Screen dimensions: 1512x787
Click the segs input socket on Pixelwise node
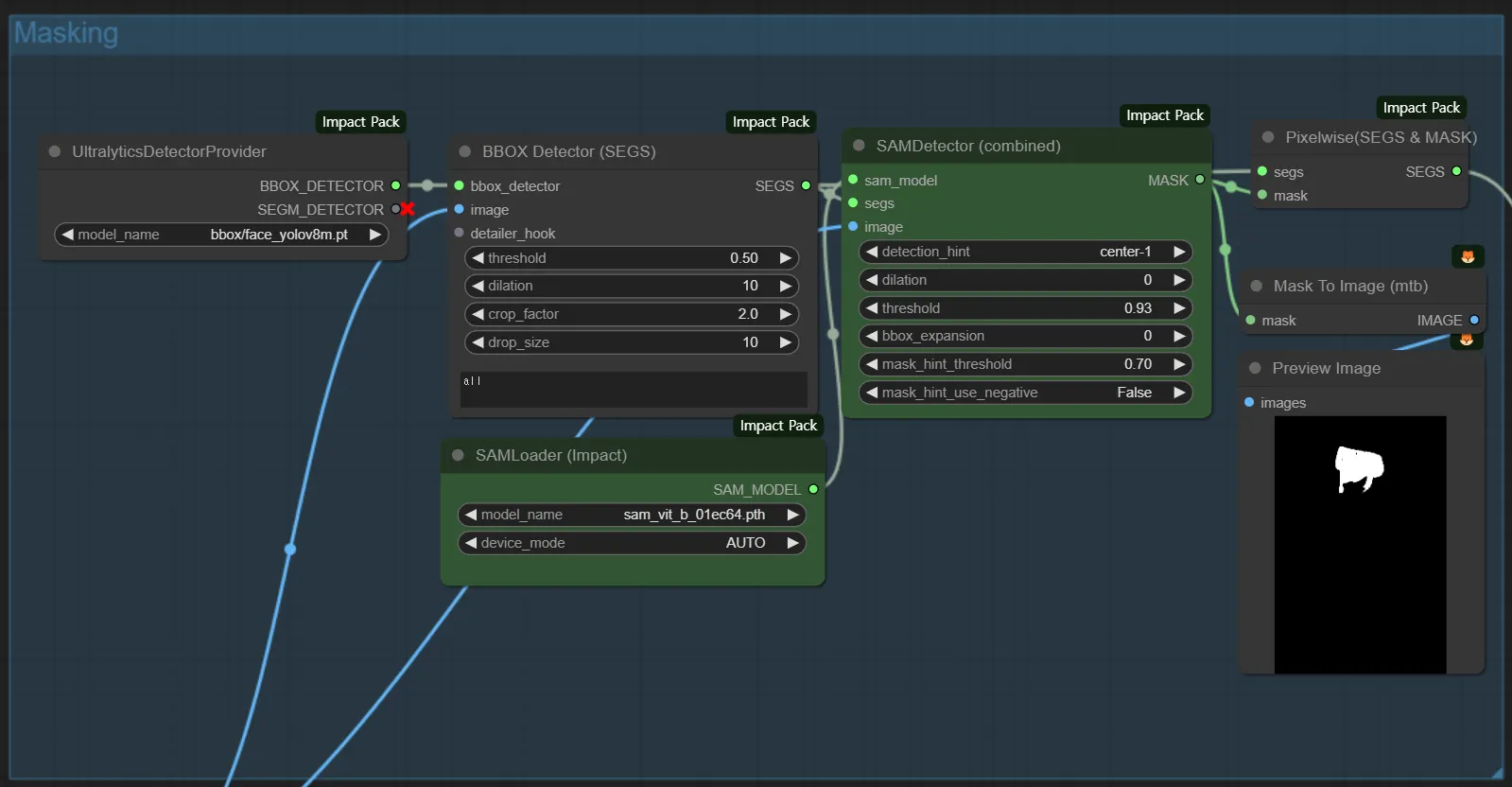pyautogui.click(x=1262, y=171)
